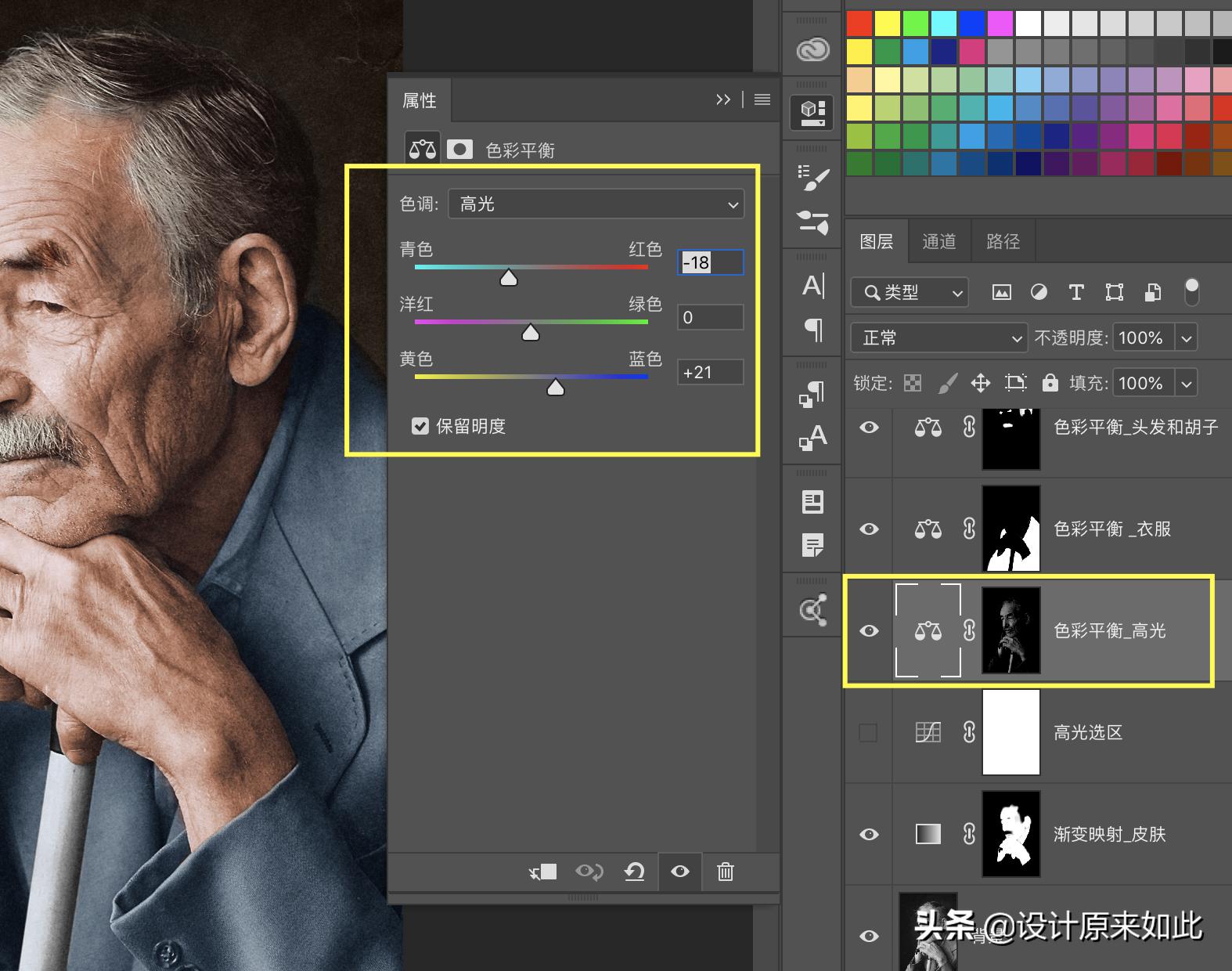Collapse Properties panel with double-arrow button

pyautogui.click(x=722, y=99)
